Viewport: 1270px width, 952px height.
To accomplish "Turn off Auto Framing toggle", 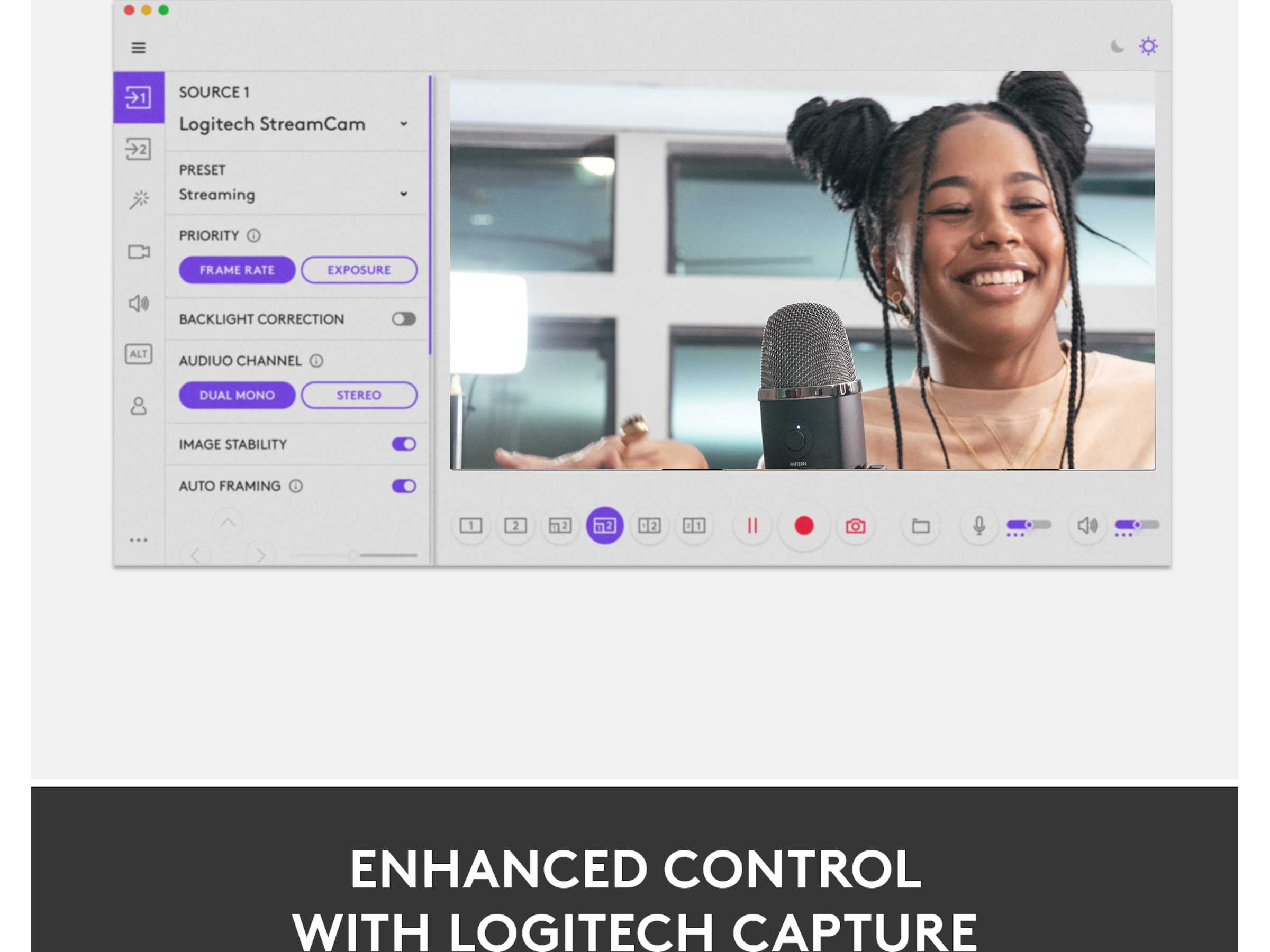I will 404,486.
